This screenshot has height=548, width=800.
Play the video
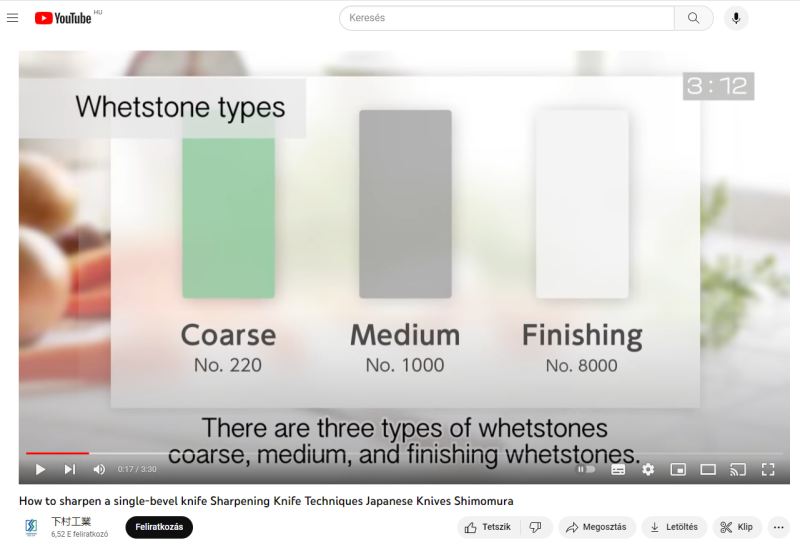tap(40, 469)
